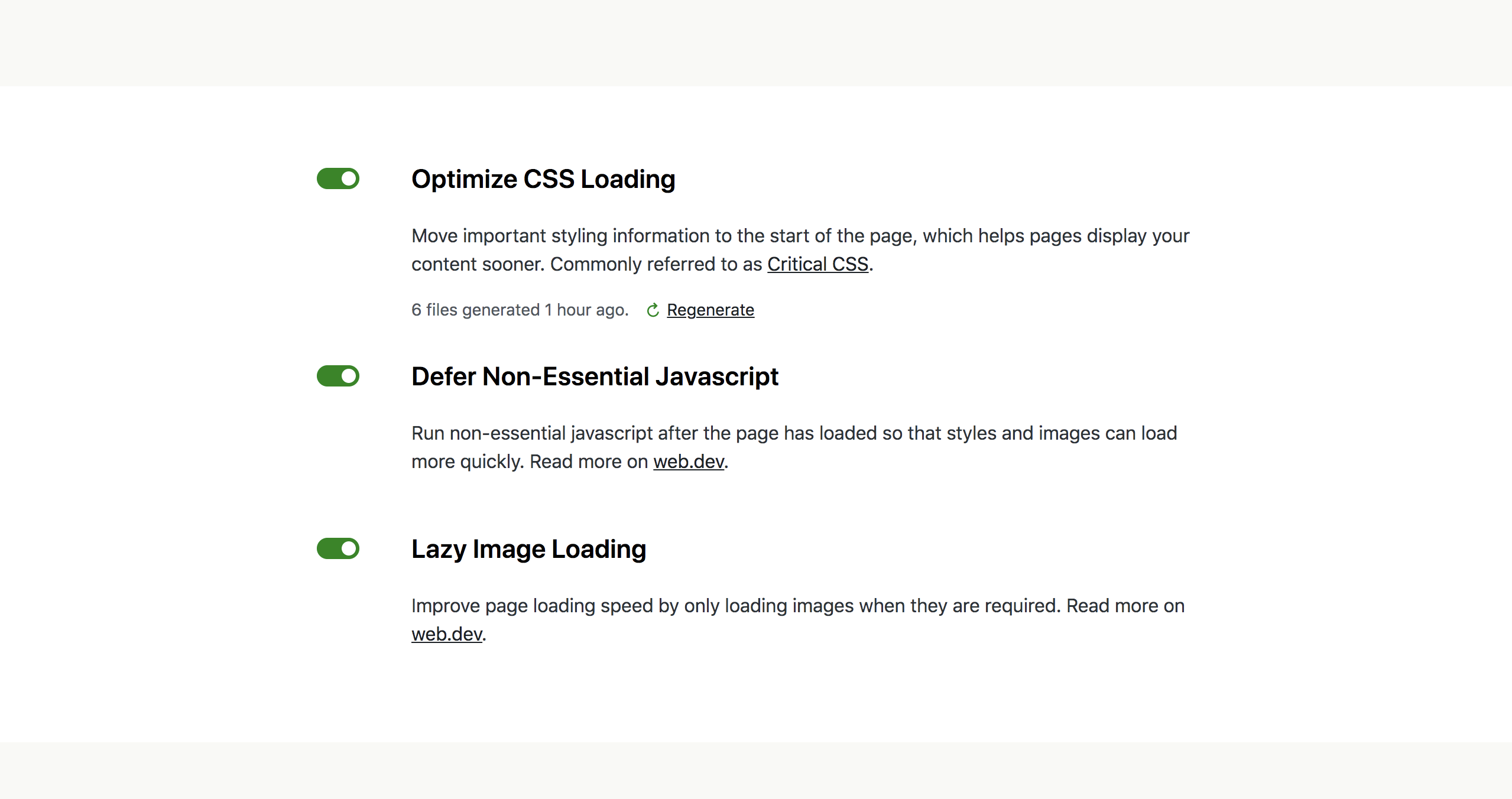The width and height of the screenshot is (1512, 799).
Task: Click the files generated timestamp text
Action: (x=518, y=309)
